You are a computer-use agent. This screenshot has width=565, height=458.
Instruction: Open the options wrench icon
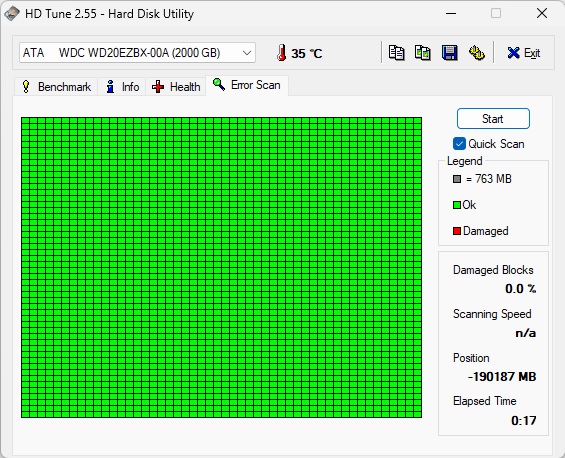(x=476, y=53)
